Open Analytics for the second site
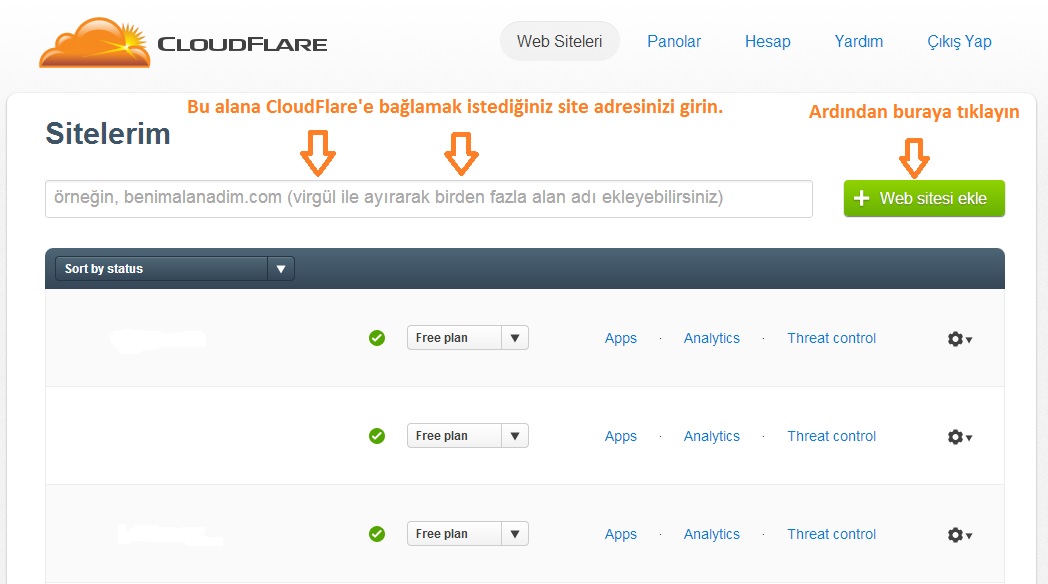The height and width of the screenshot is (584, 1048). [x=711, y=436]
